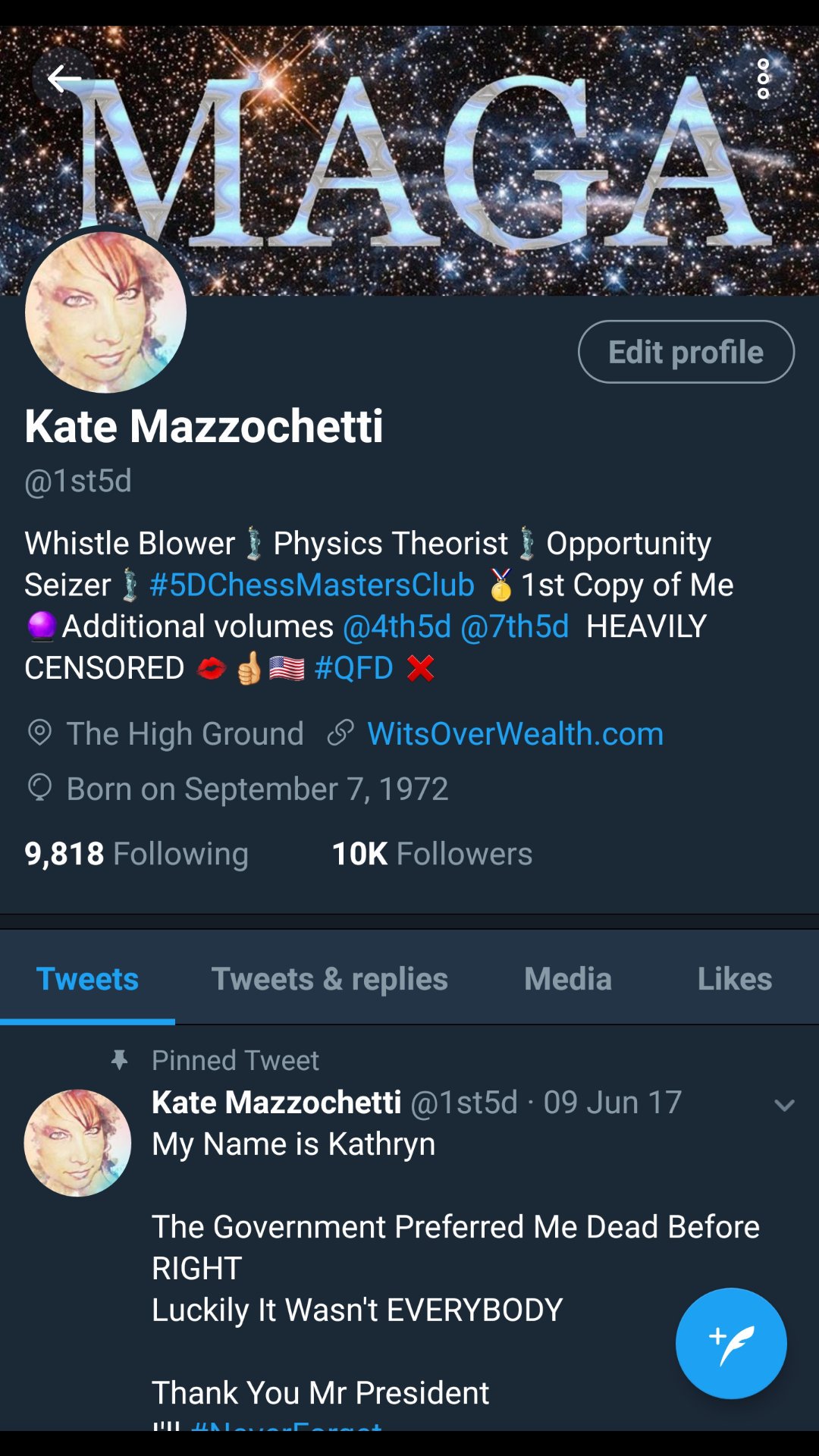
Task: Tap the pinned tweet pin icon
Action: click(x=119, y=1059)
